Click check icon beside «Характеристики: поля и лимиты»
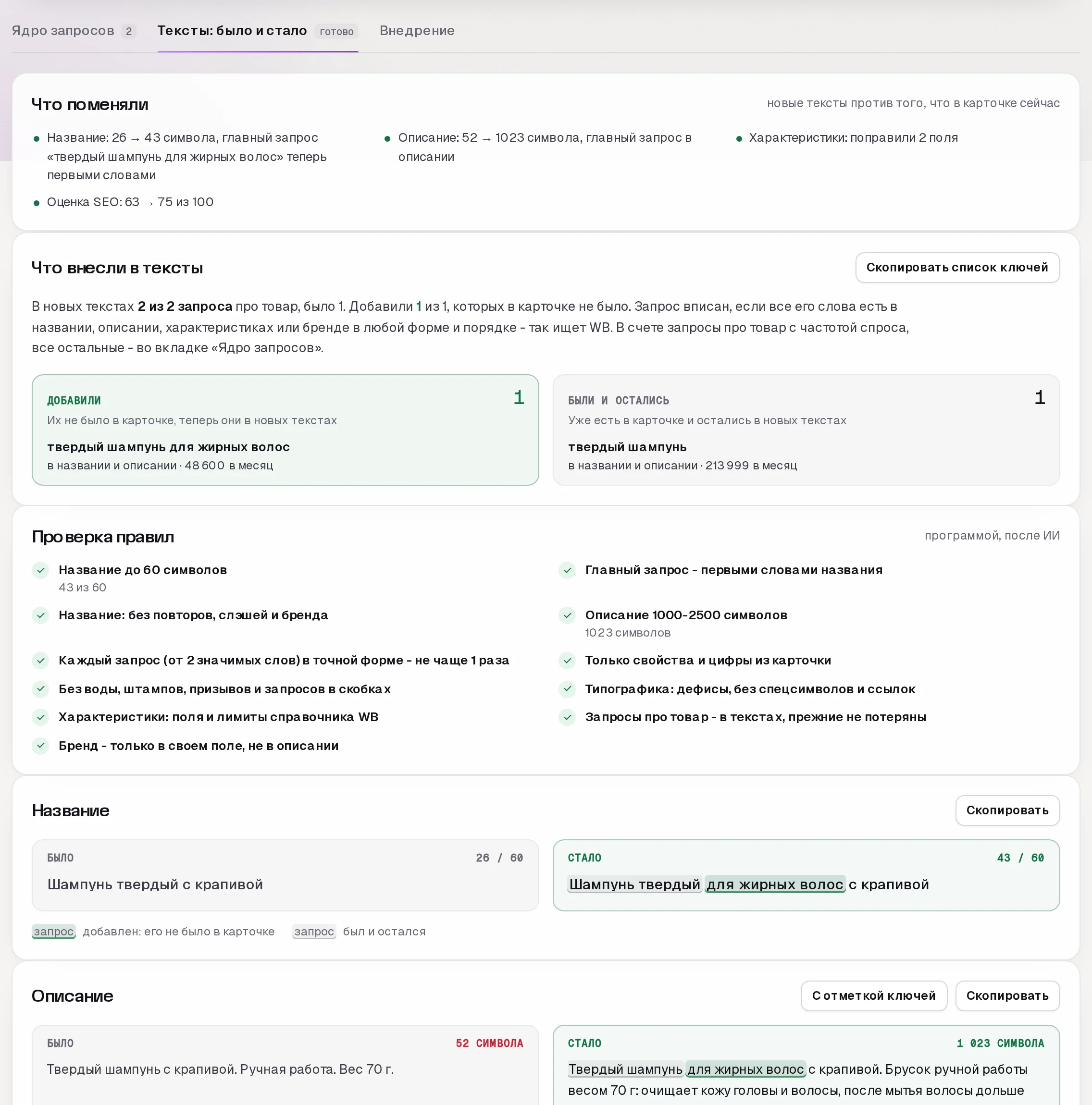Screen dimensions: 1092x1105 tap(41, 717)
